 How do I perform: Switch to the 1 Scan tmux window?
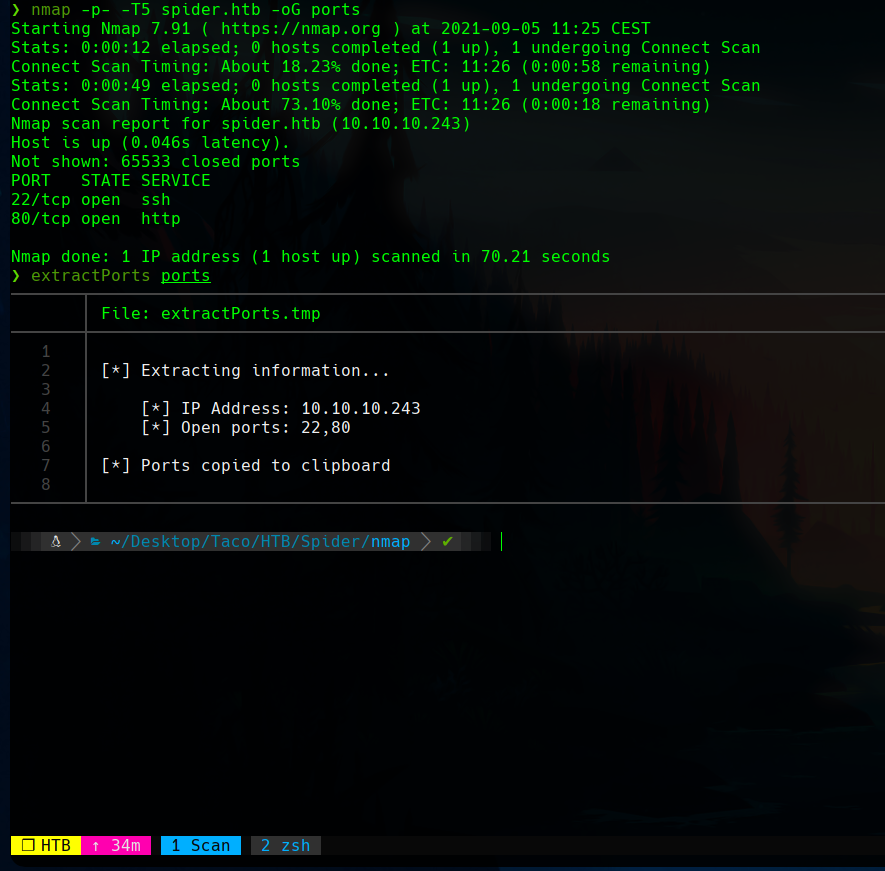pyautogui.click(x=200, y=845)
